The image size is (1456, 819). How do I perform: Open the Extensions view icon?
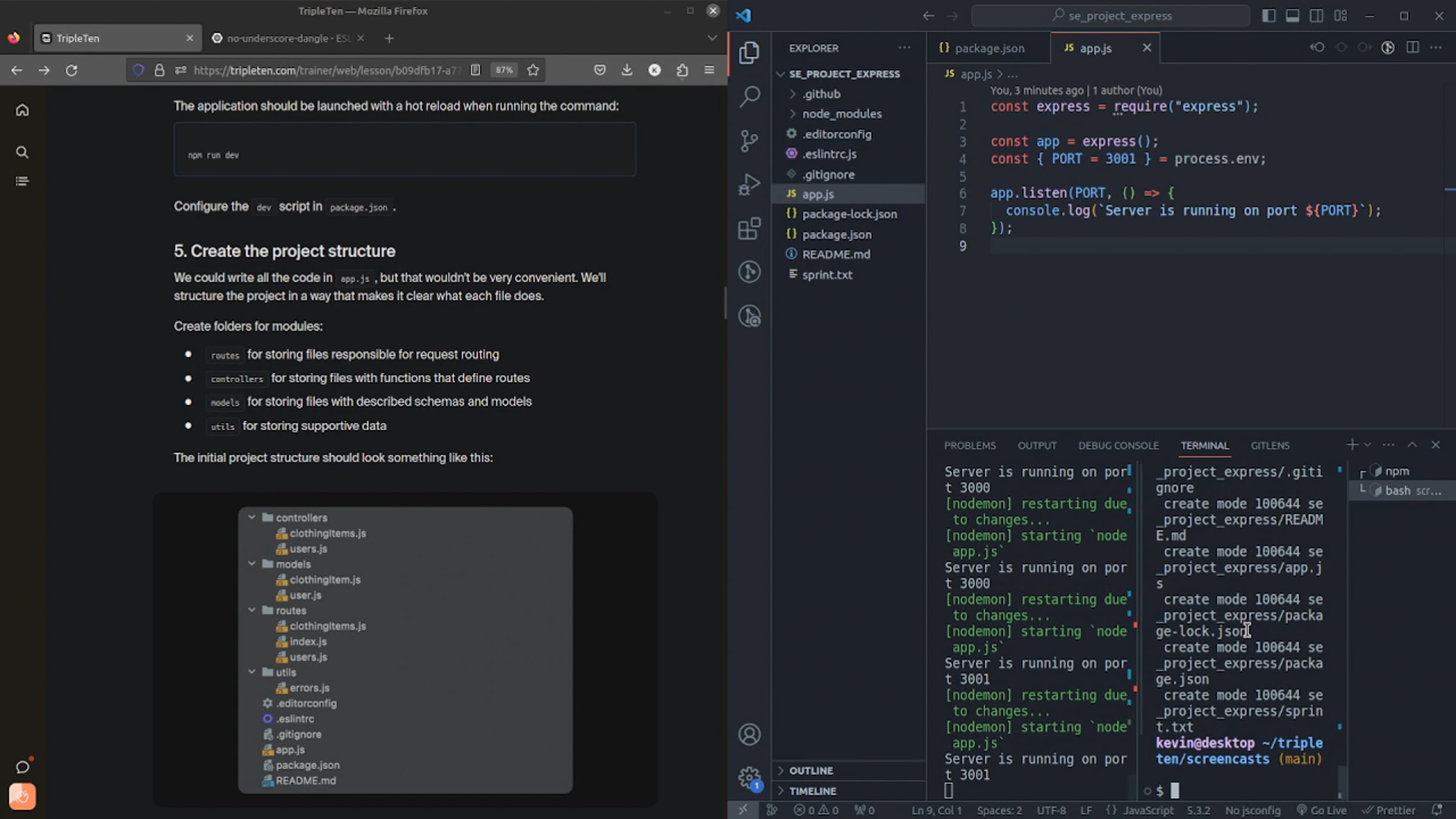(749, 229)
